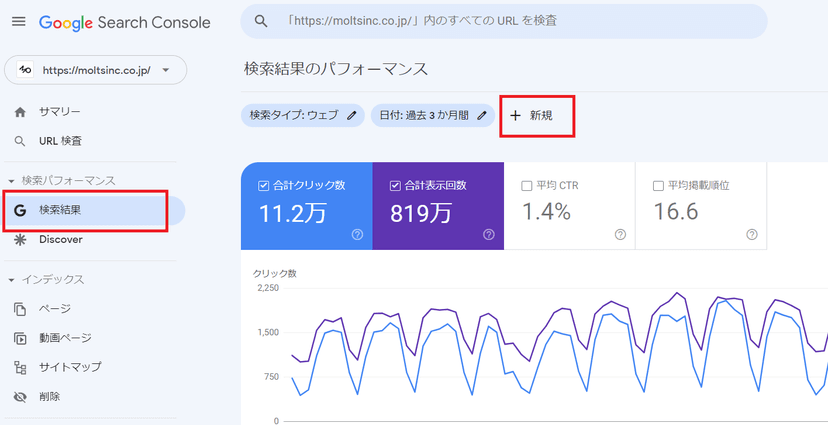The width and height of the screenshot is (828, 425).
Task: Click the 819万 impressions value
Action: pos(420,213)
